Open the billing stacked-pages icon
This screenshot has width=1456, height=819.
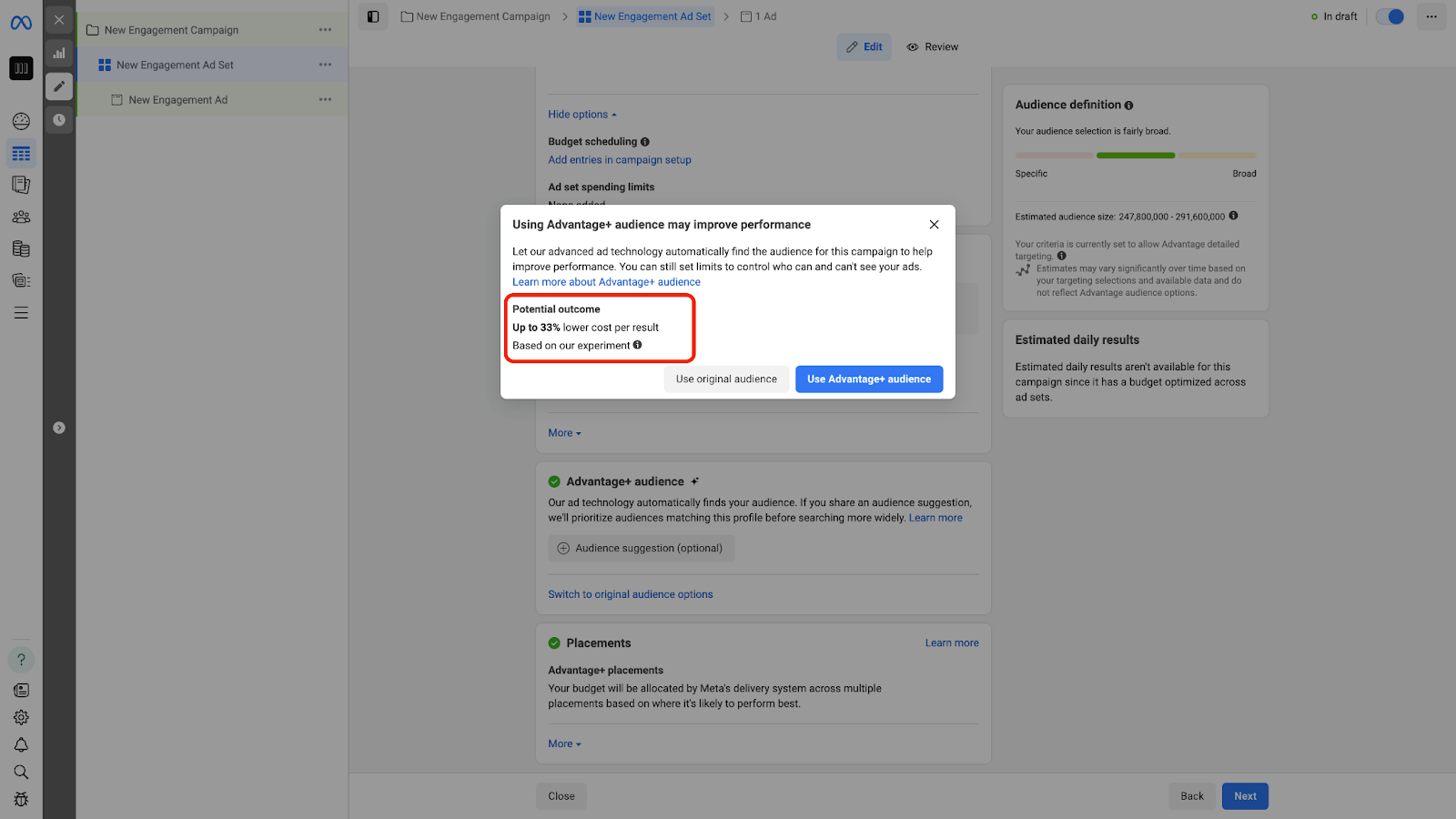(21, 248)
